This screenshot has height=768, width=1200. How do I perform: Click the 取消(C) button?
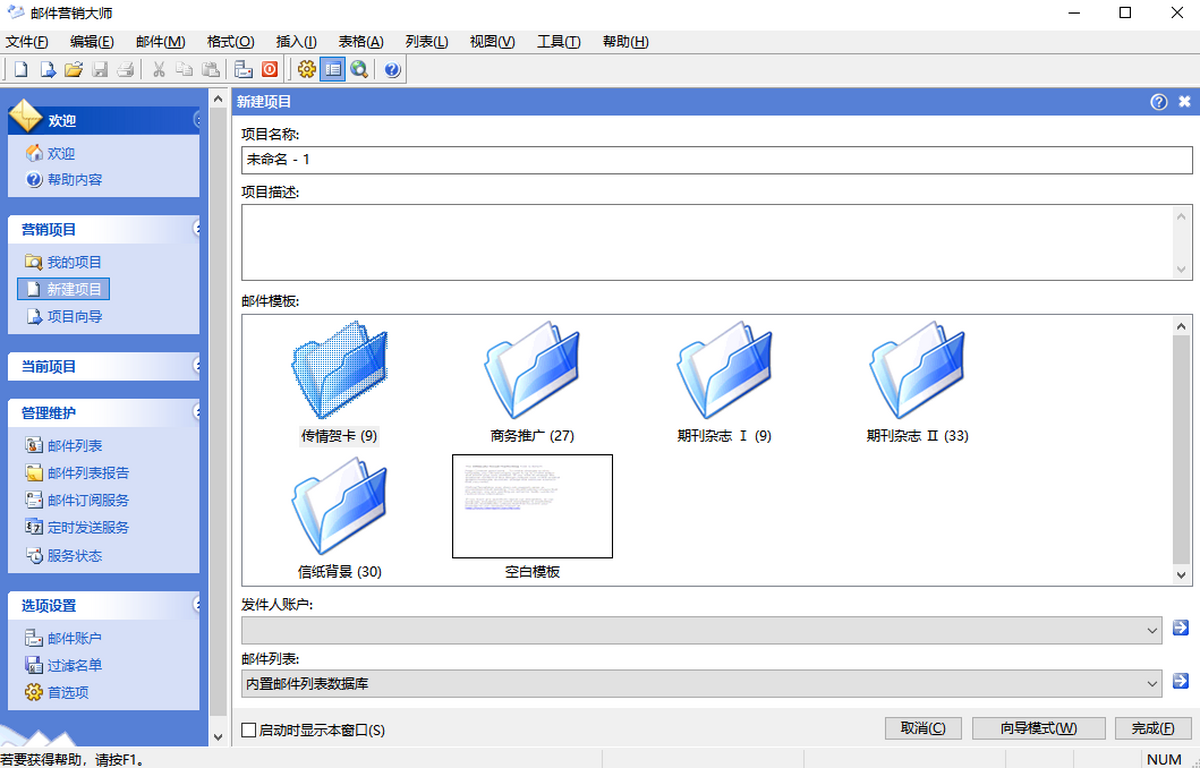pos(923,728)
